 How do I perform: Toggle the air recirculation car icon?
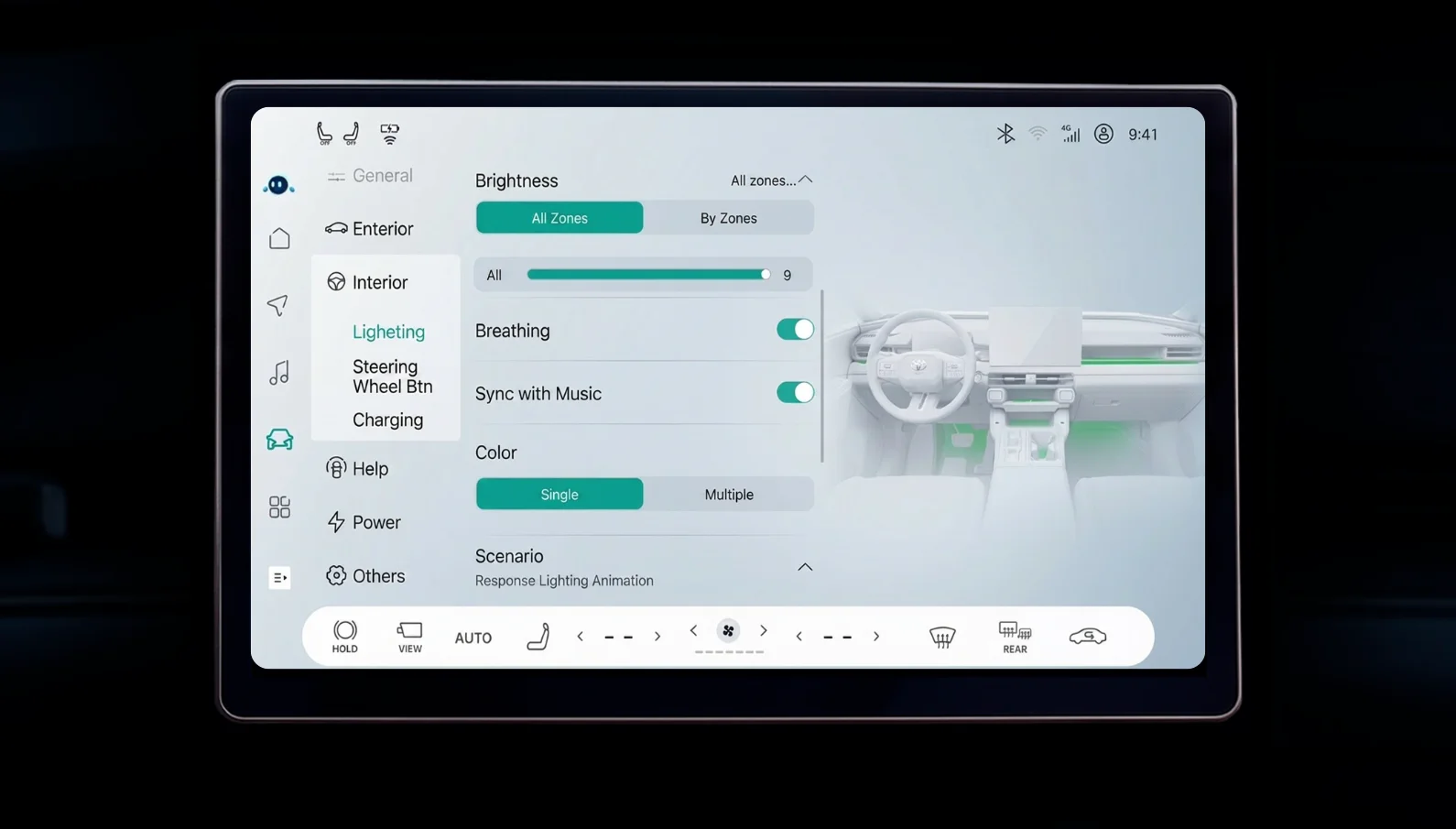[1088, 637]
